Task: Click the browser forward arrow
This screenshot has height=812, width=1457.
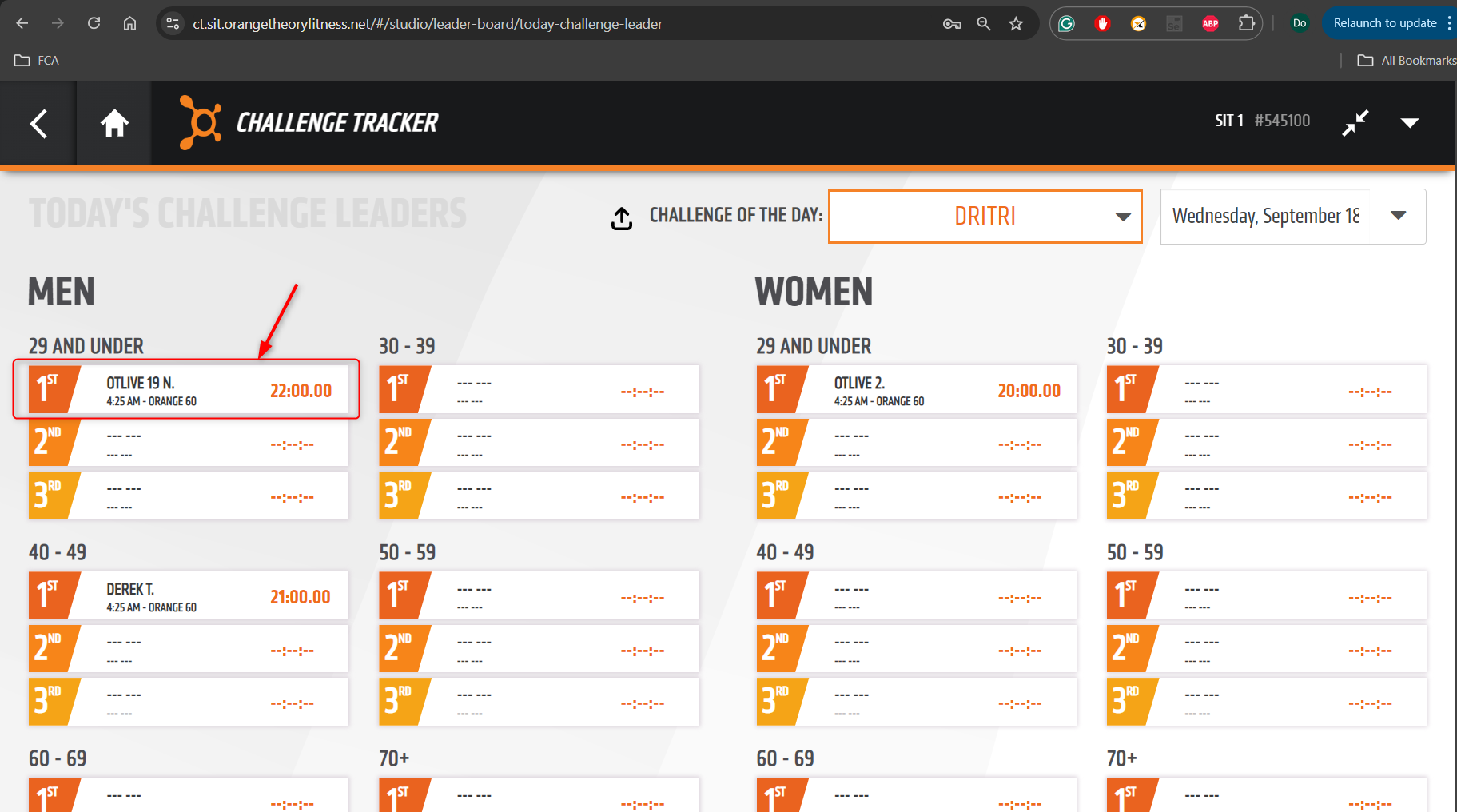Action: pyautogui.click(x=58, y=23)
